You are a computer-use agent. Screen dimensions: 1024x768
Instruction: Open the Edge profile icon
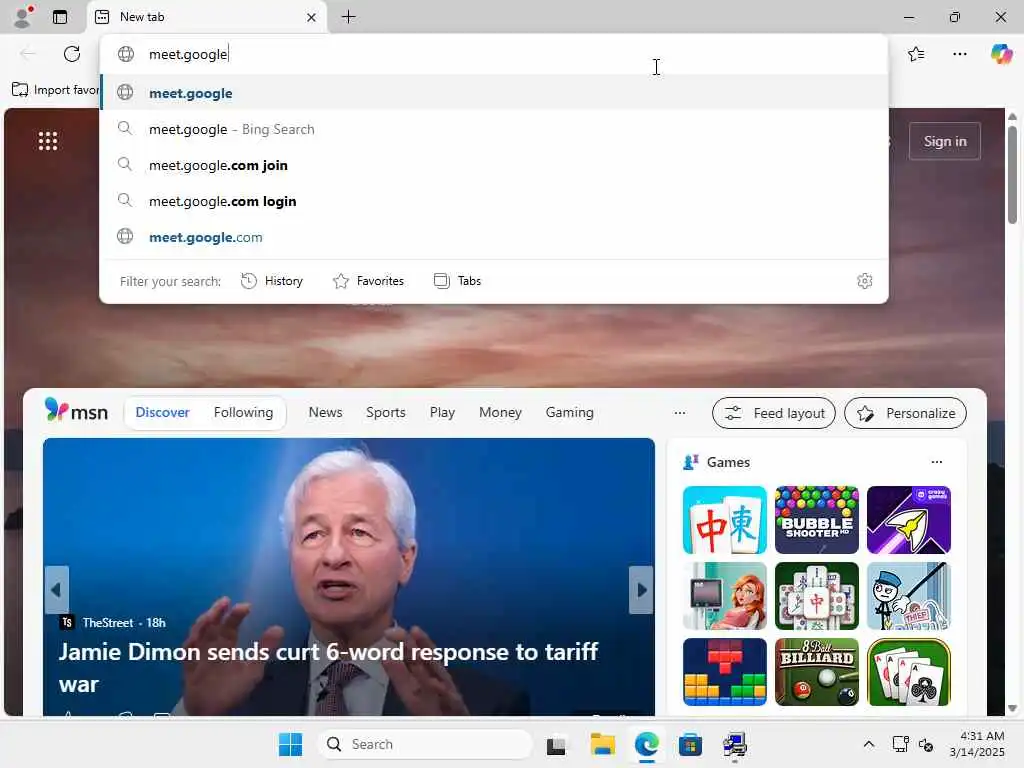[23, 16]
